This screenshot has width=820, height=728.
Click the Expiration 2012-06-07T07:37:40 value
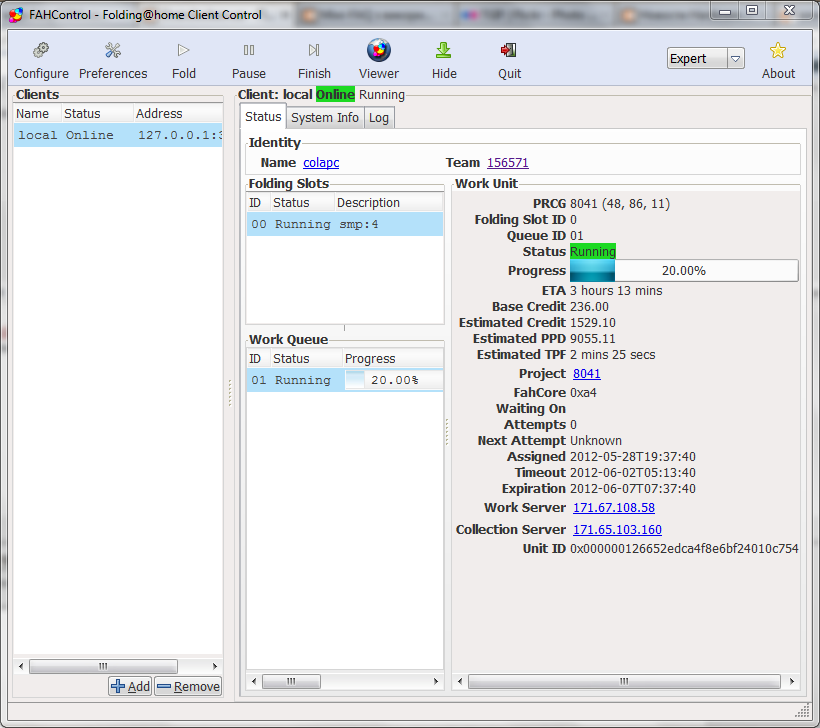pyautogui.click(x=633, y=488)
